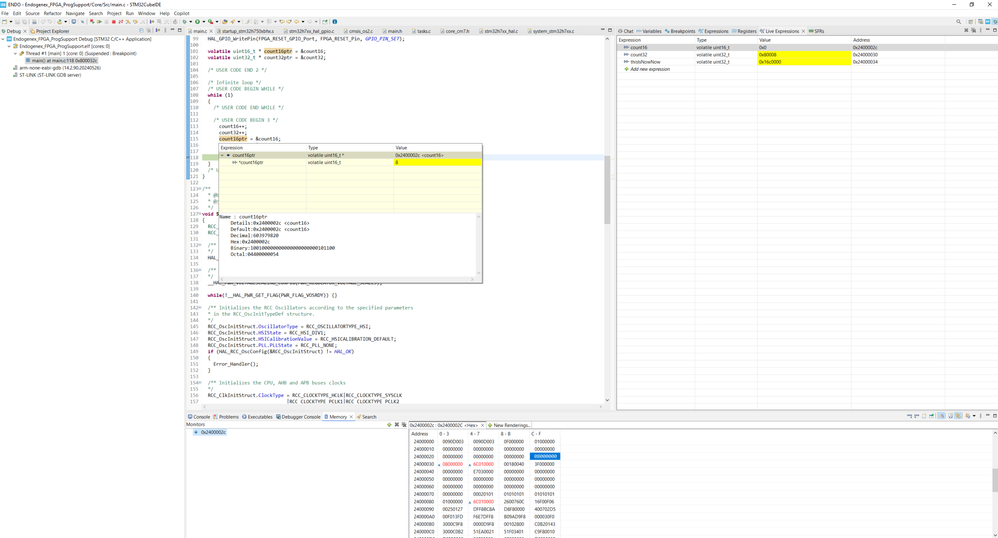Image resolution: width=998 pixels, height=538 pixels.
Task: Collapse count16ptr row in hover popup
Action: pos(222,155)
